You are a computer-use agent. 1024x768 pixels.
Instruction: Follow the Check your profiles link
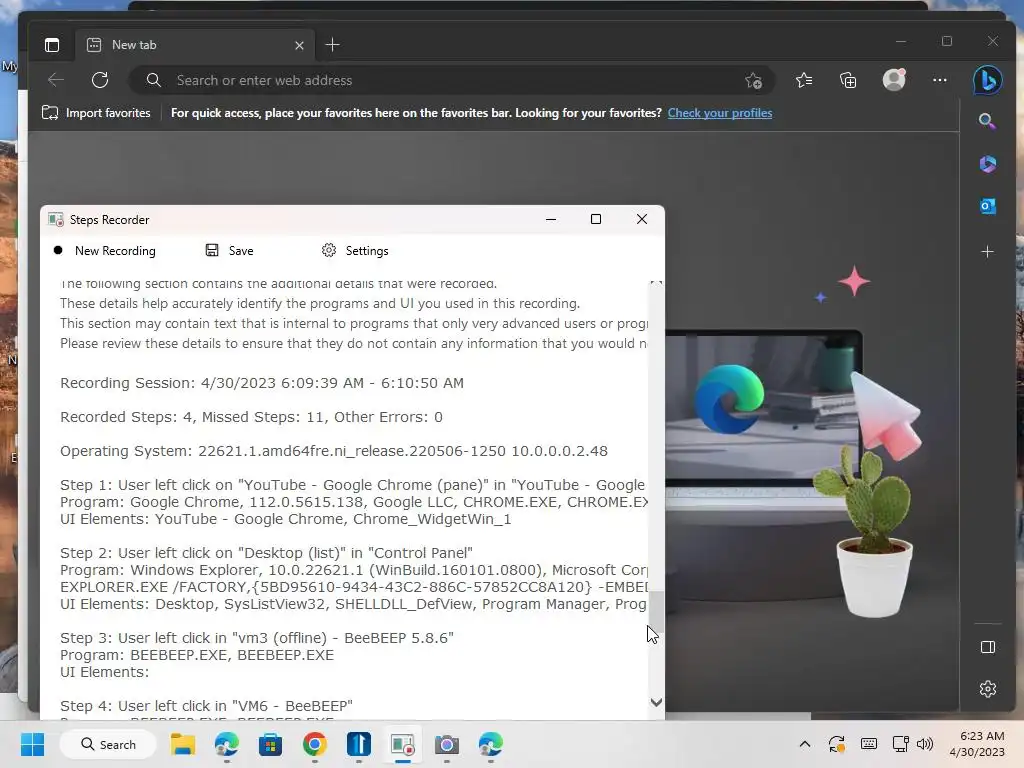pyautogui.click(x=720, y=113)
